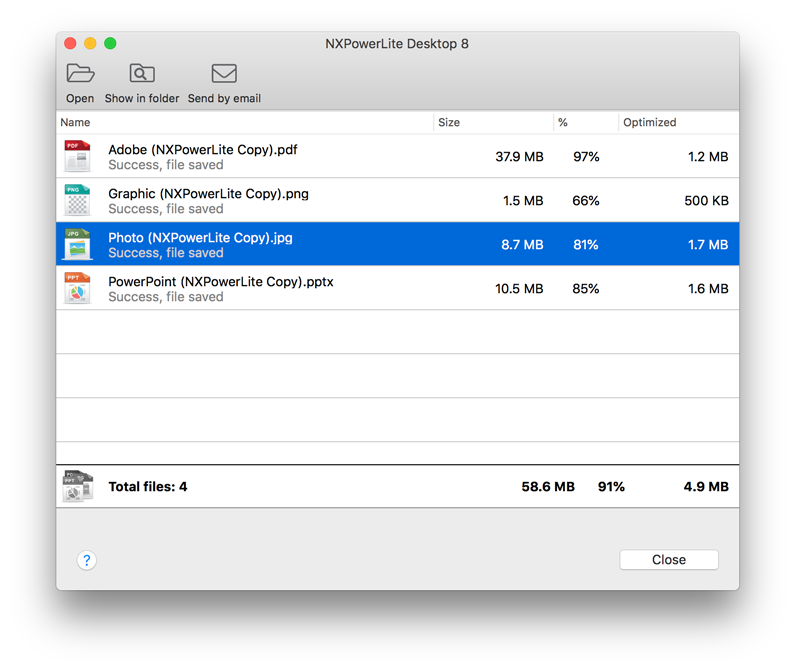Select Photo (NXPowerLite Copy).jpg file name
Screen dimensions: 795x670
click(200, 238)
